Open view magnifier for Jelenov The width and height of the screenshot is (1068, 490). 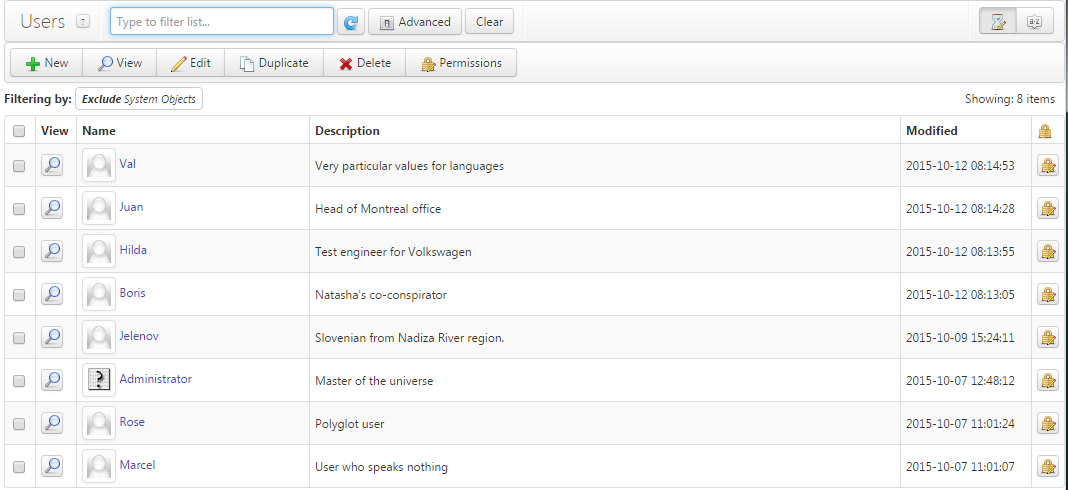[x=52, y=337]
